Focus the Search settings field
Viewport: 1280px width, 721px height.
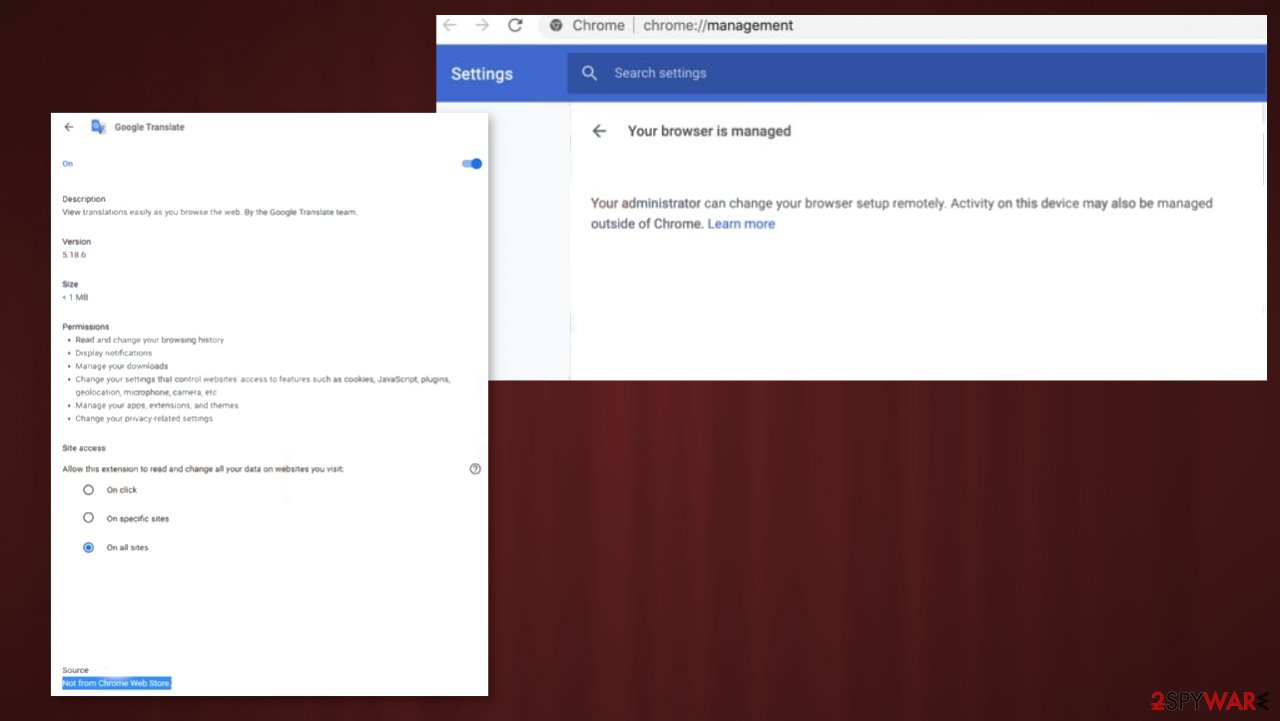pyautogui.click(x=916, y=73)
